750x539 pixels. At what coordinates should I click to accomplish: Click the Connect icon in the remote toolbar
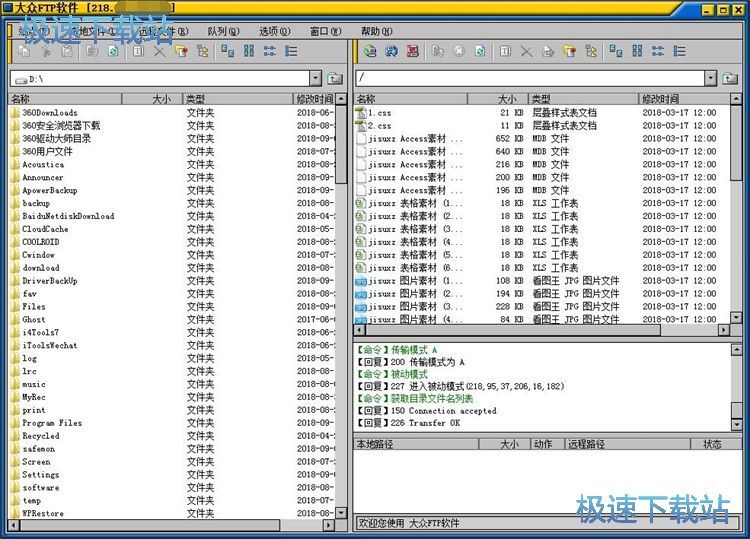click(370, 51)
